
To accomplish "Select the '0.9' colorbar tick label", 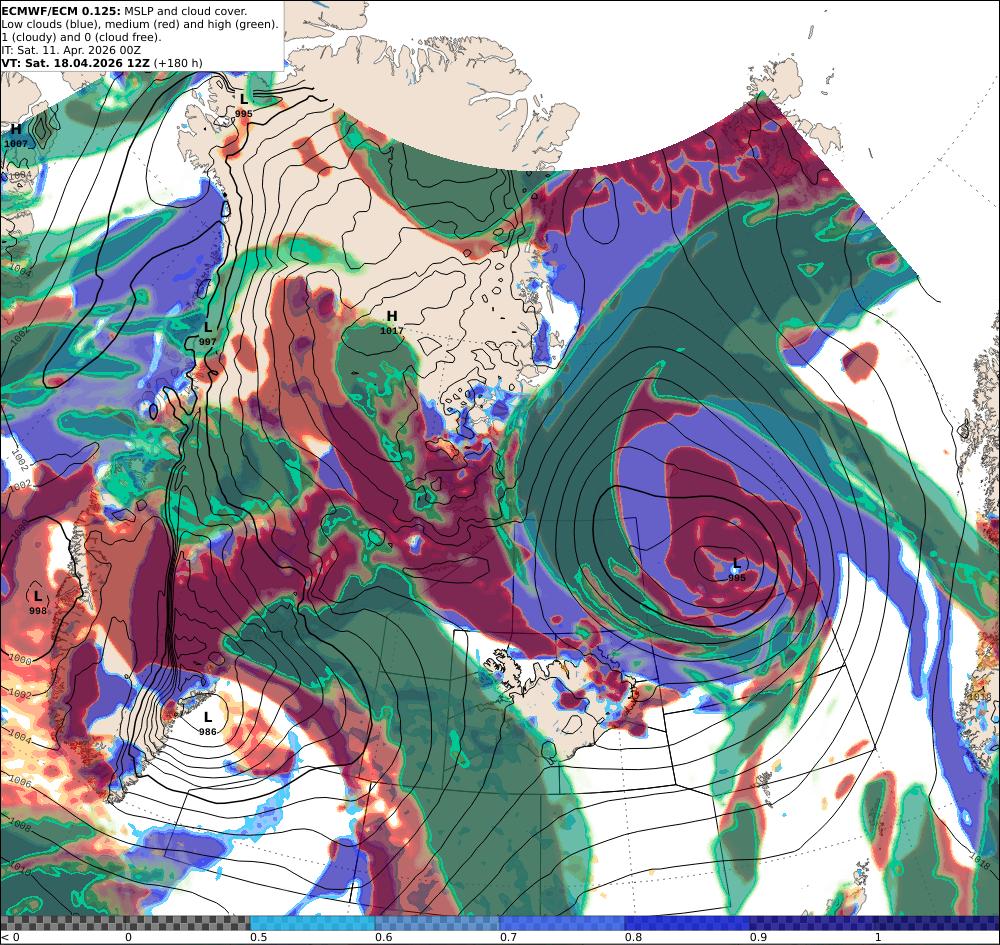I will click(x=758, y=937).
